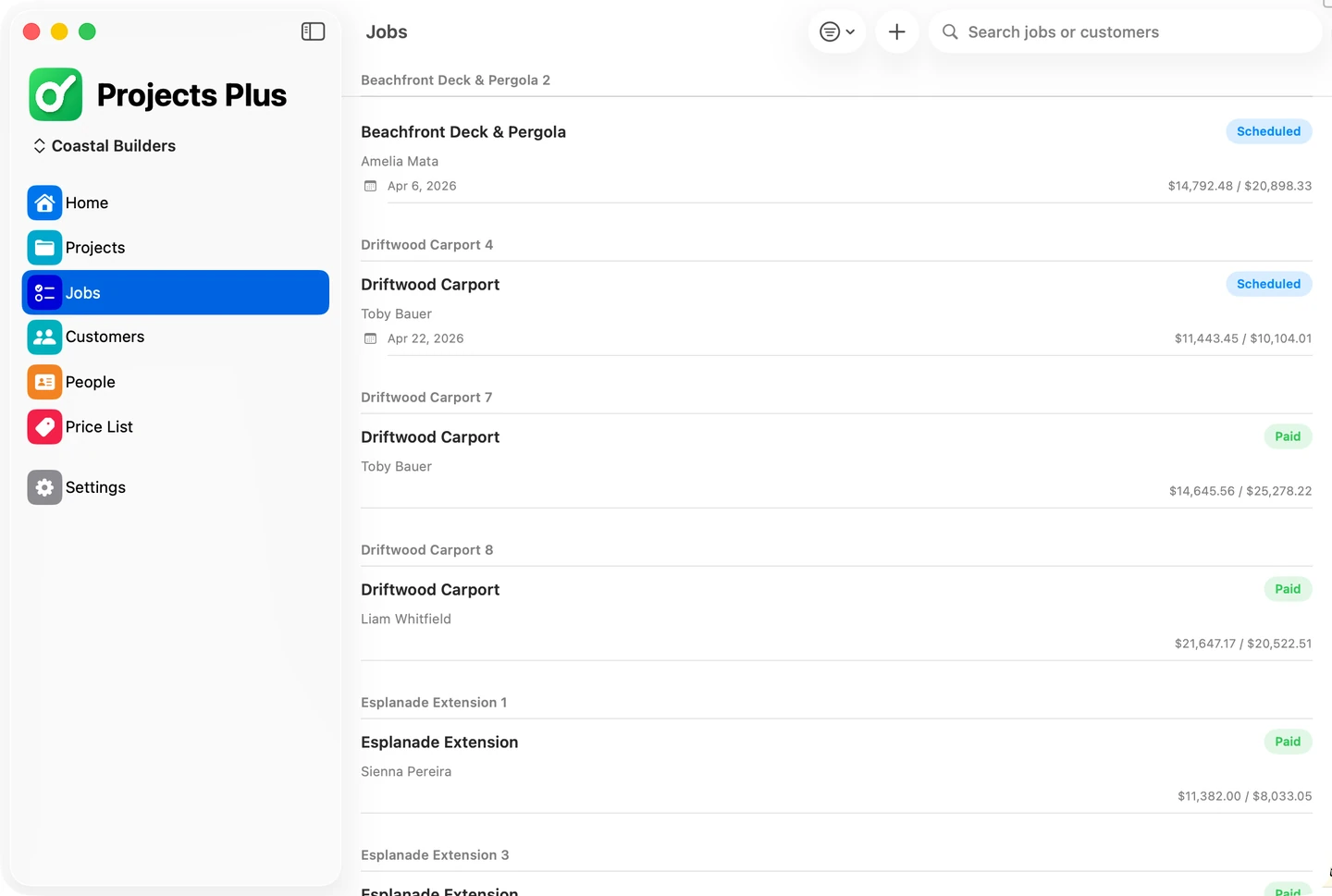Open People via the ID card icon
Screen dimensions: 1332x896
(x=44, y=382)
